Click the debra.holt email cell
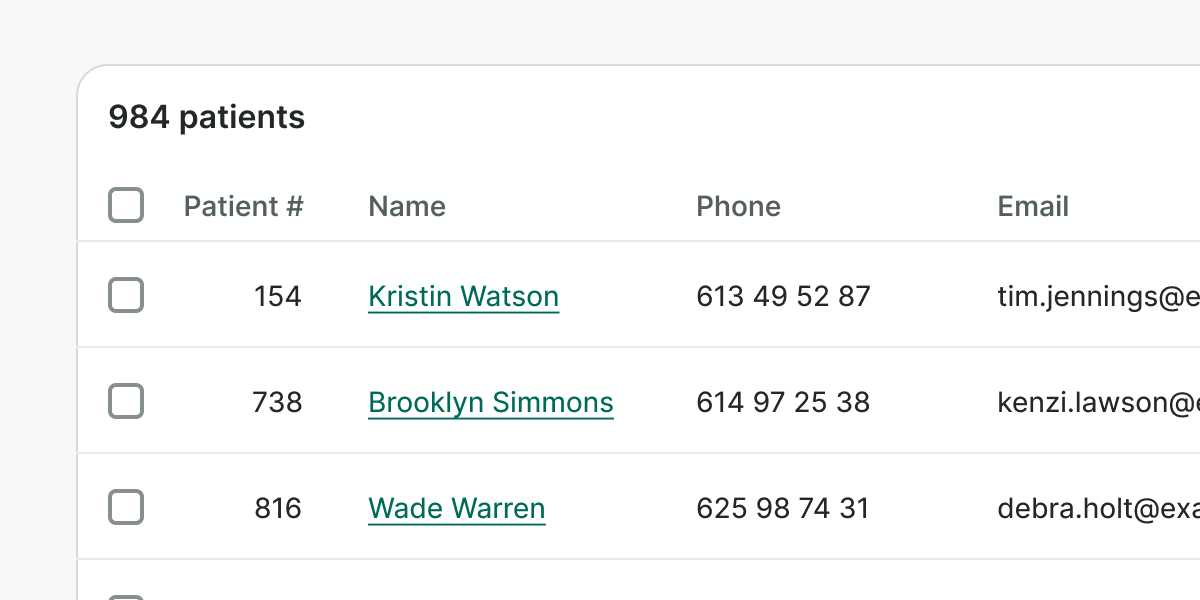 tap(1098, 508)
